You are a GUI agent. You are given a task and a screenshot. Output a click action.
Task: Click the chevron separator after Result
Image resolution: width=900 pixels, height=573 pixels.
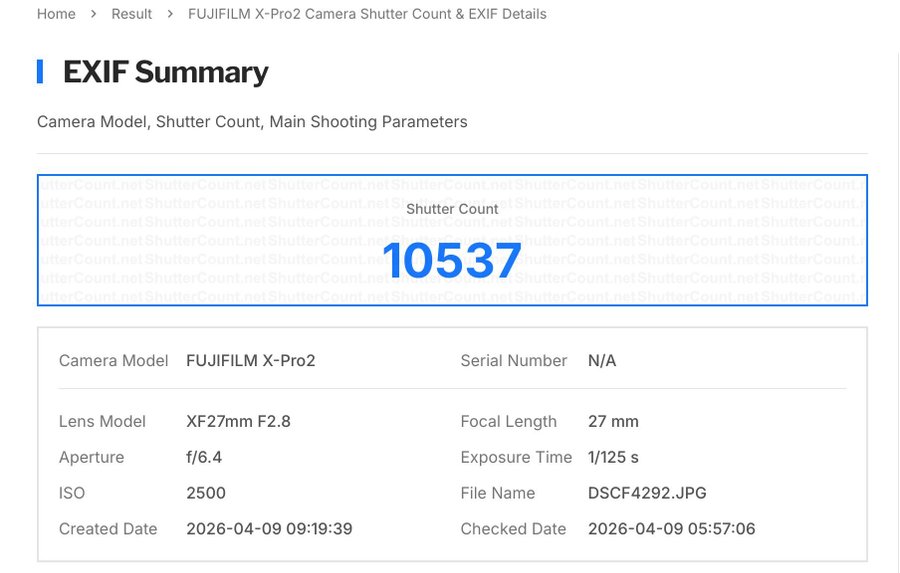171,14
